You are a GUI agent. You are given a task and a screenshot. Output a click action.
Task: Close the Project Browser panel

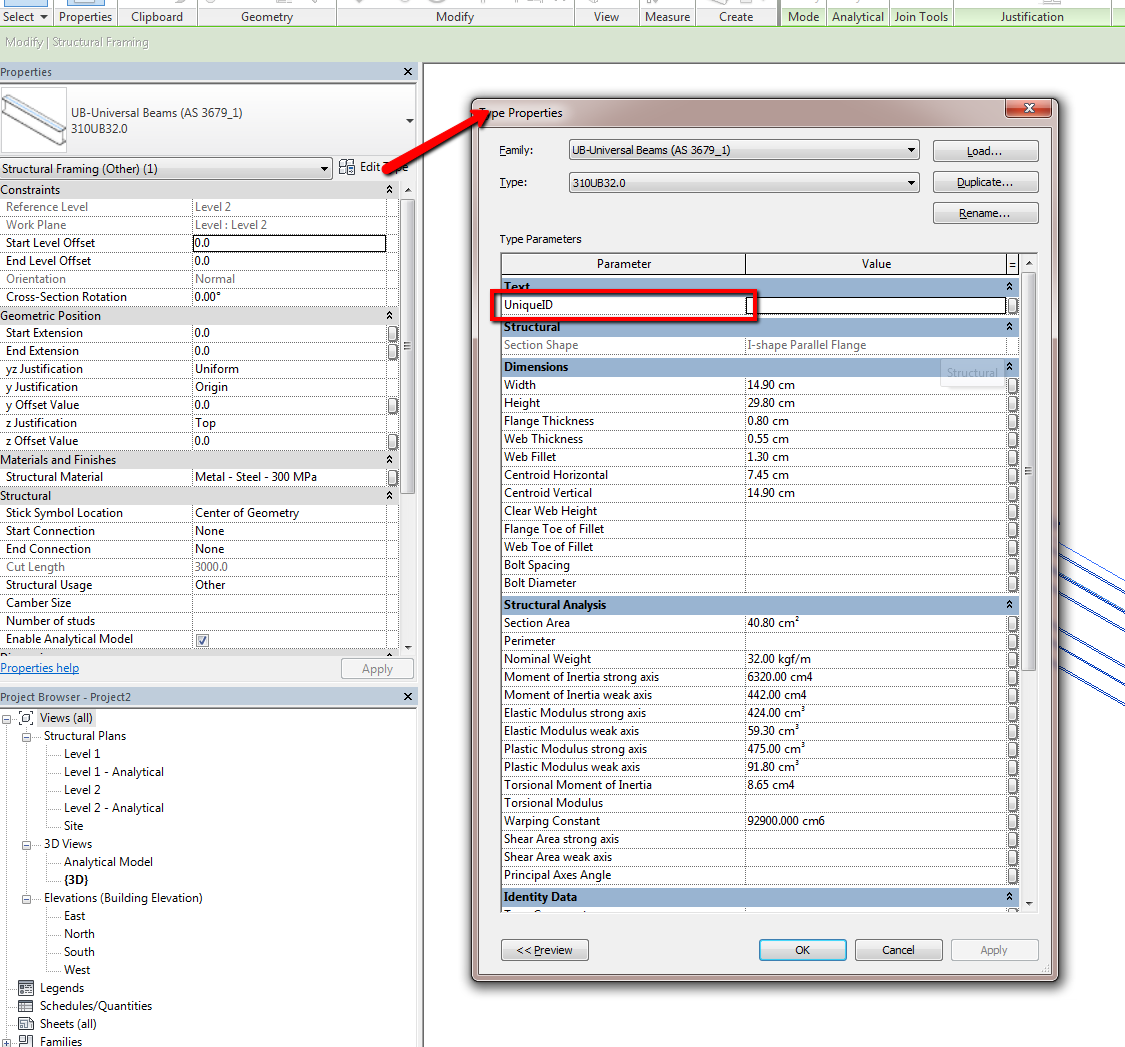(x=408, y=697)
